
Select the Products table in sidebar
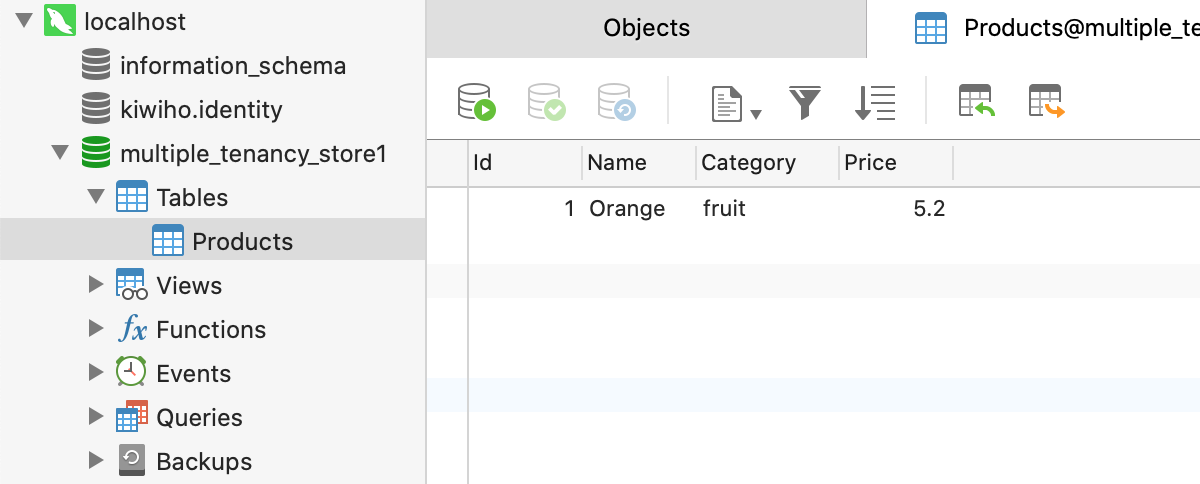(242, 242)
